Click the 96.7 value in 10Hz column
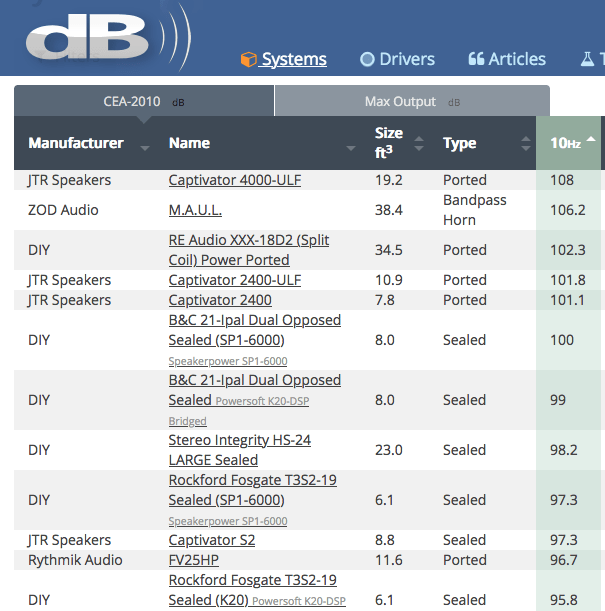Viewport: 605px width, 611px height. [564, 560]
